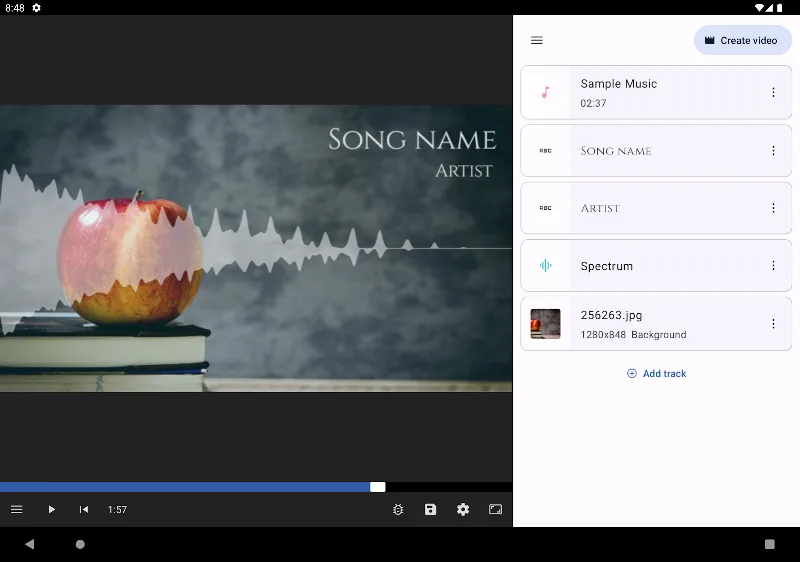Select the Artist track label

[600, 208]
